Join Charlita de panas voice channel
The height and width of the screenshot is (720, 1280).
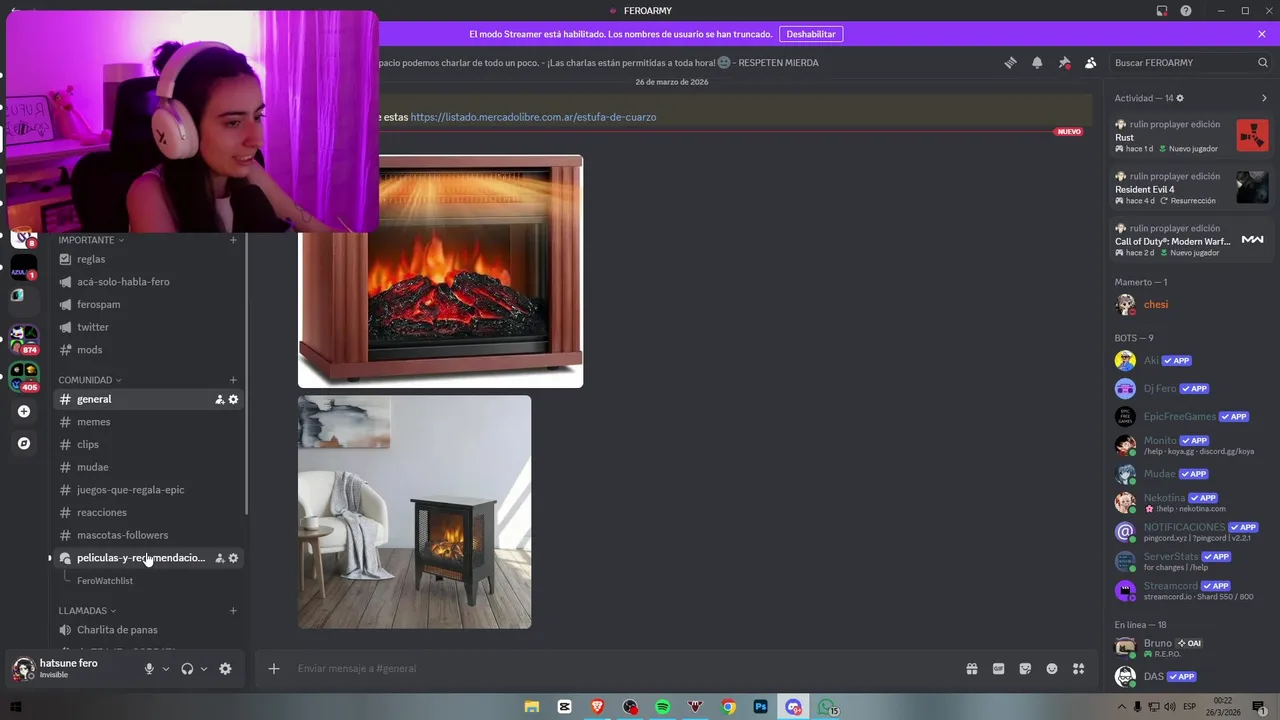(x=148, y=630)
